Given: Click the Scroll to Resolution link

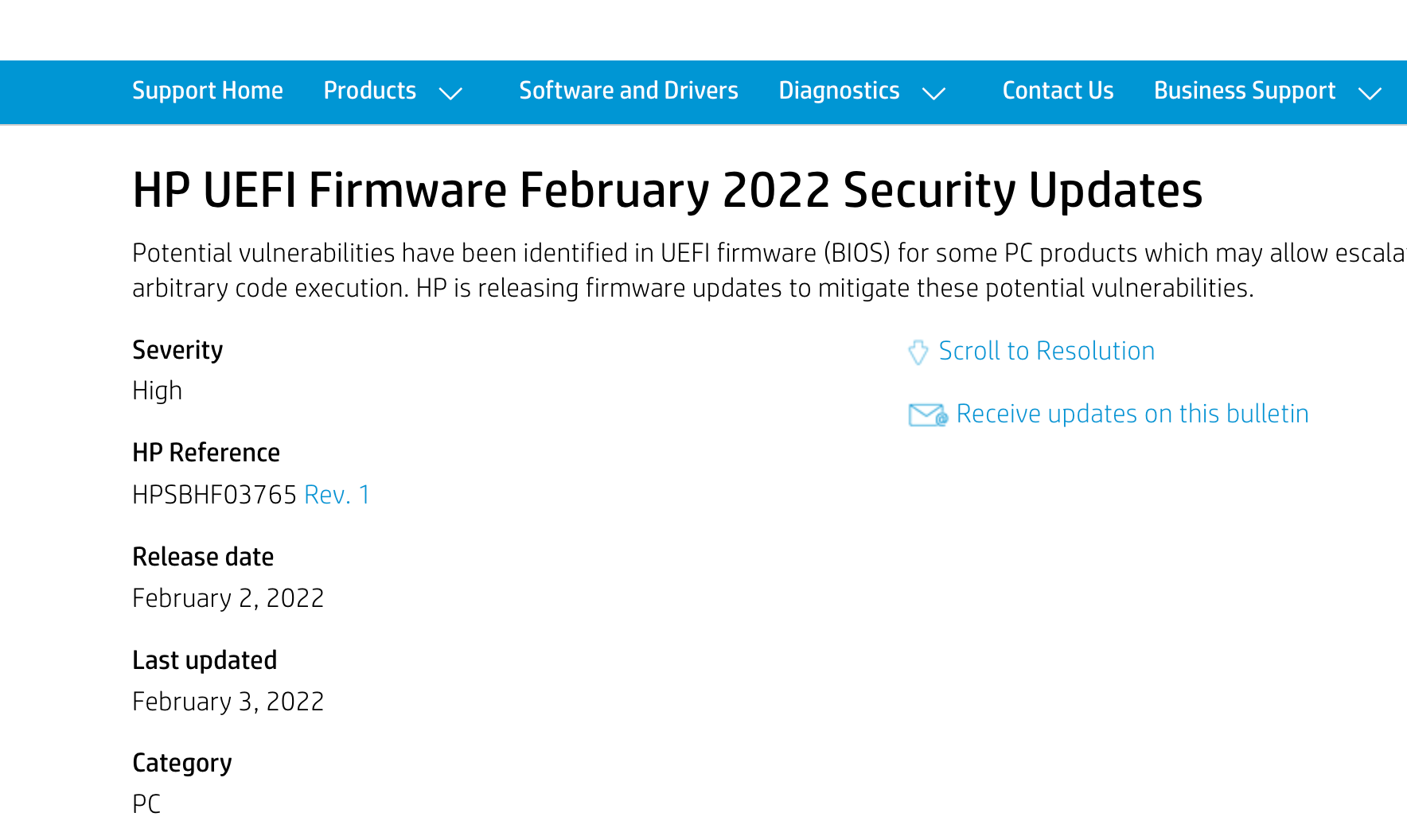Looking at the screenshot, I should [x=1046, y=351].
